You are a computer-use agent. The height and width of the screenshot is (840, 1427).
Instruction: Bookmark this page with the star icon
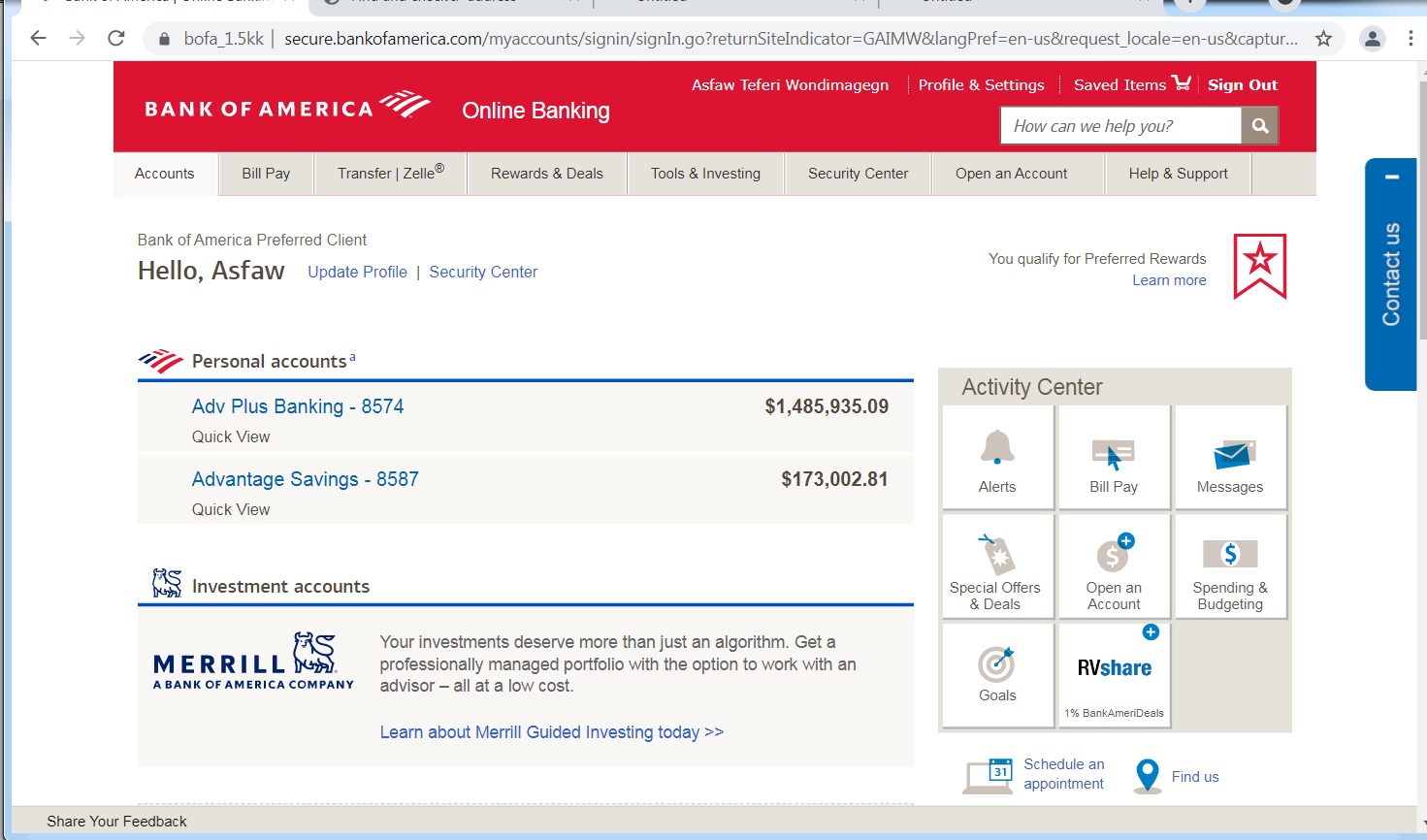[x=1323, y=39]
